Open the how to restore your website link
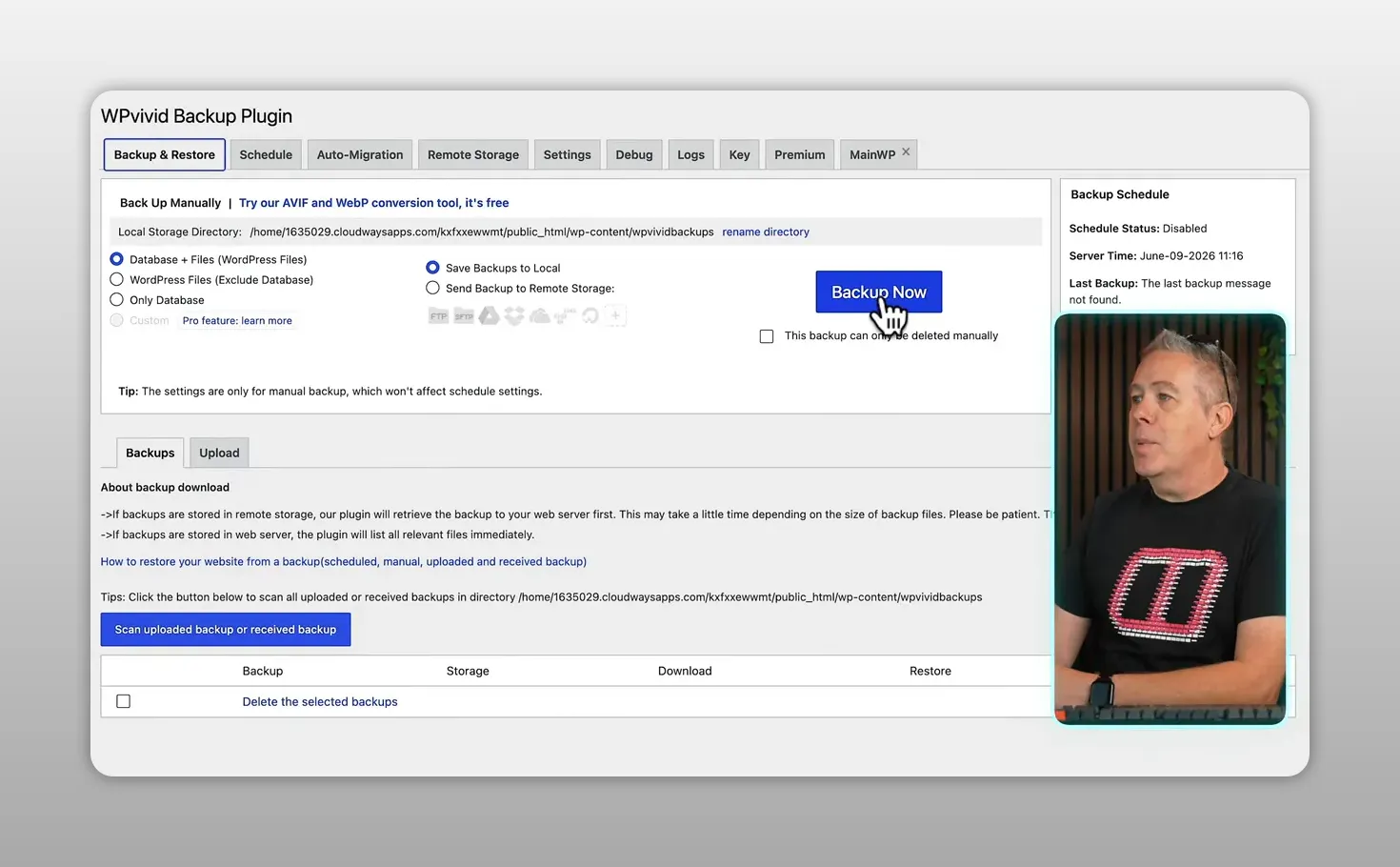 pyautogui.click(x=344, y=561)
